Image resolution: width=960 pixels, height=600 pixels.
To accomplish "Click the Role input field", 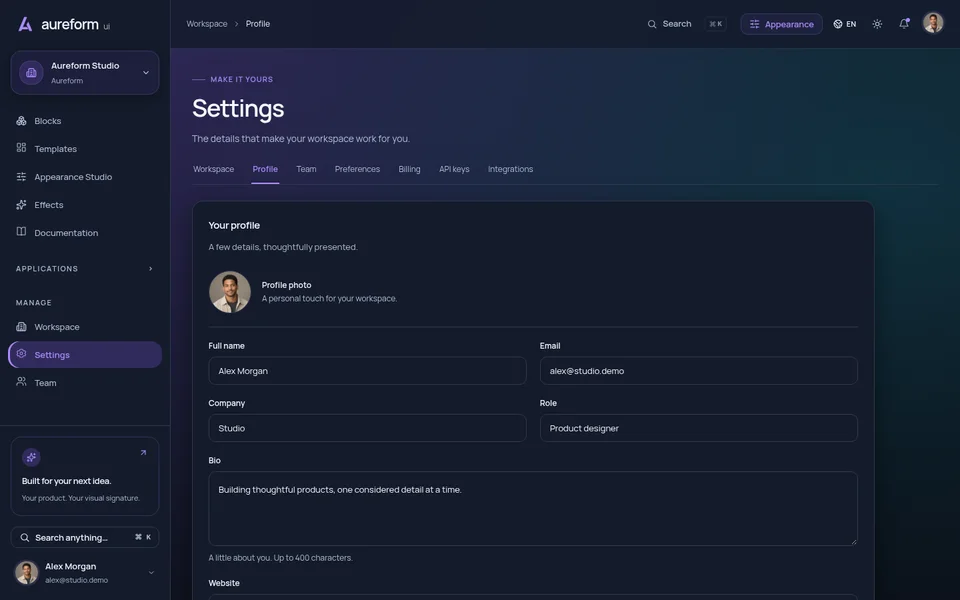I will (x=699, y=428).
